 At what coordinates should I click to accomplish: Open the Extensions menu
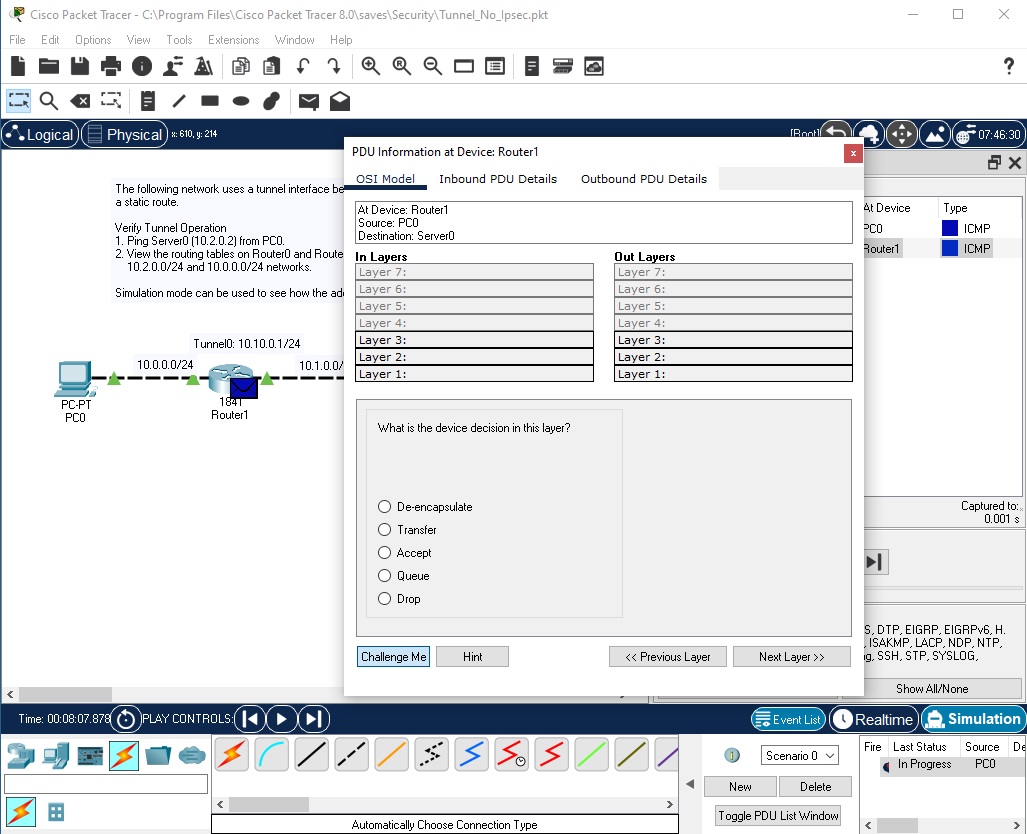(233, 40)
